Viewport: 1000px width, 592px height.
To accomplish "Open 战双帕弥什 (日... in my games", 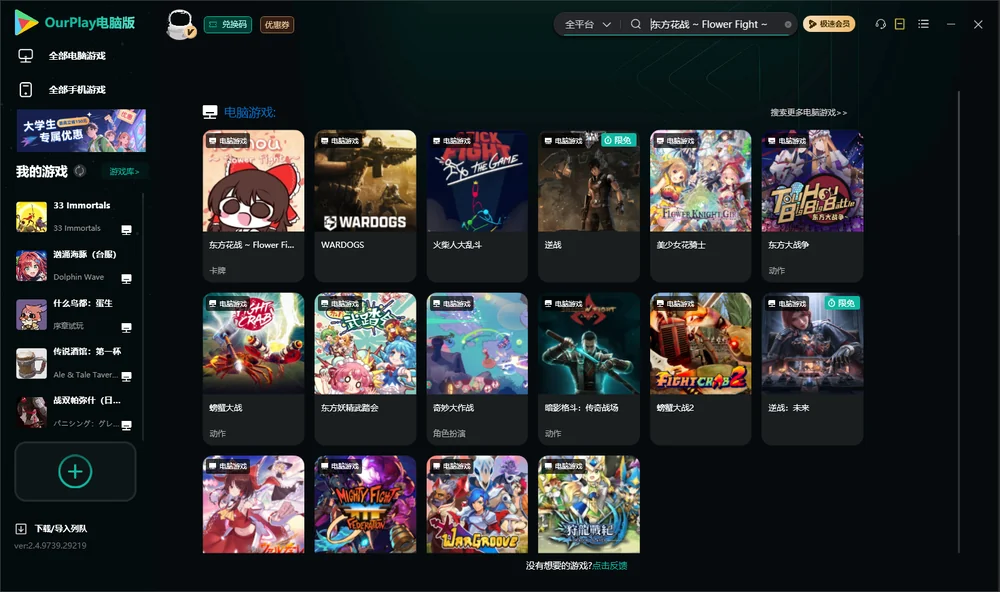I will point(75,412).
